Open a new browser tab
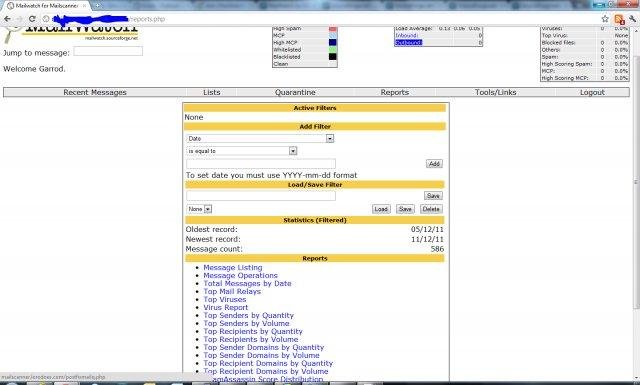 [98, 6]
